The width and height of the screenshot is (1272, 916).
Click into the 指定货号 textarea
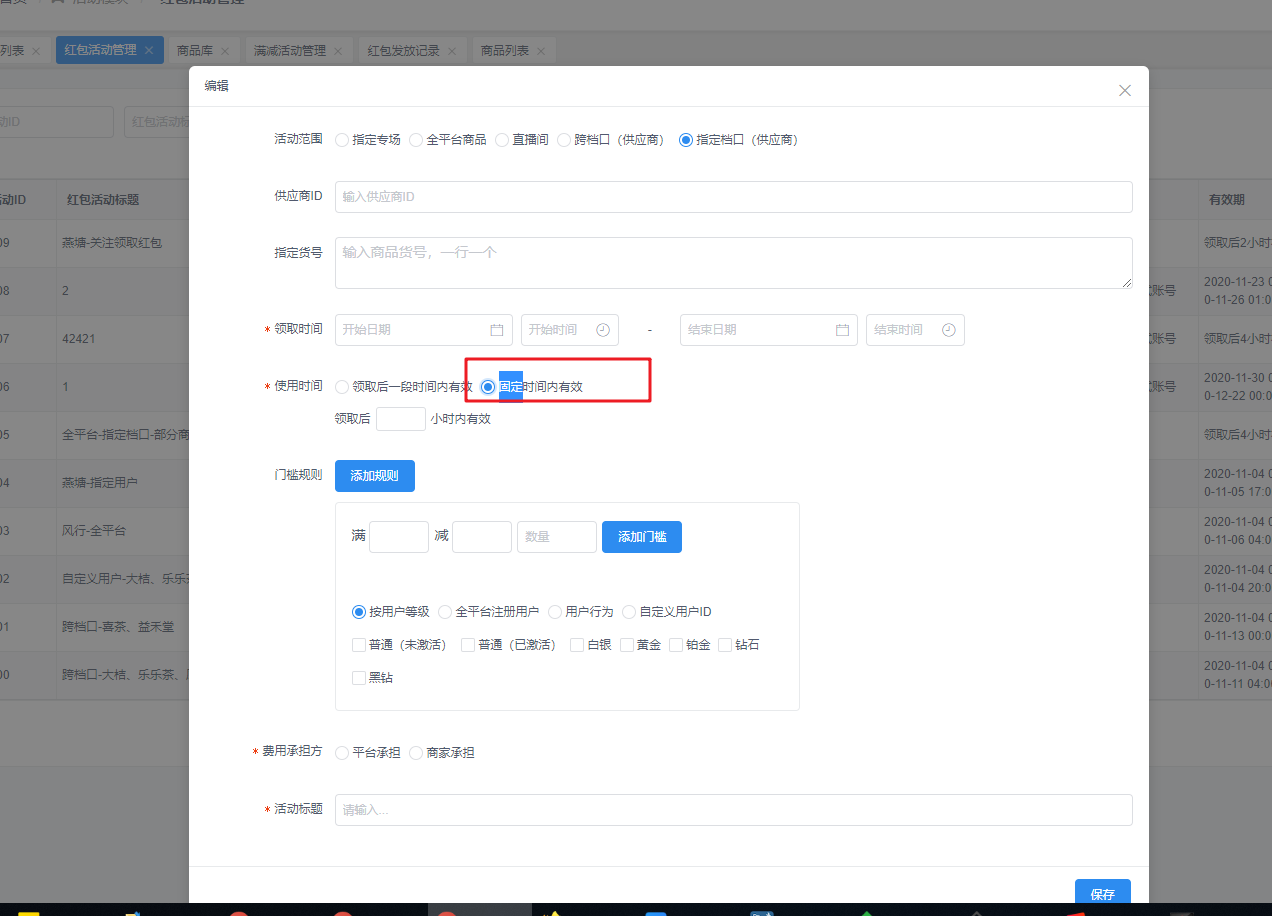734,263
